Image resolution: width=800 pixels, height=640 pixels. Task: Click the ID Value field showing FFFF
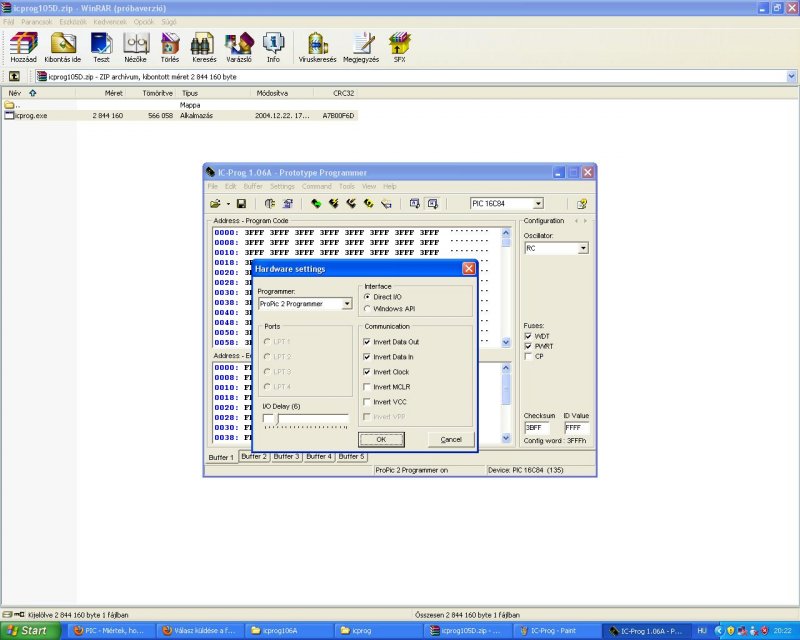point(577,428)
